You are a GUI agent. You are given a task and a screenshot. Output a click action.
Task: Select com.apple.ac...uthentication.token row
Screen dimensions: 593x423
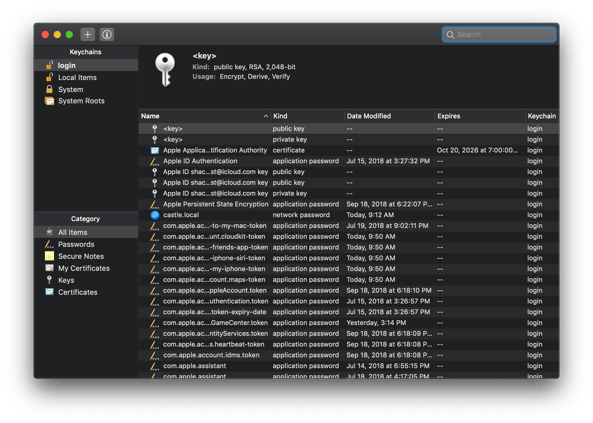tap(349, 301)
